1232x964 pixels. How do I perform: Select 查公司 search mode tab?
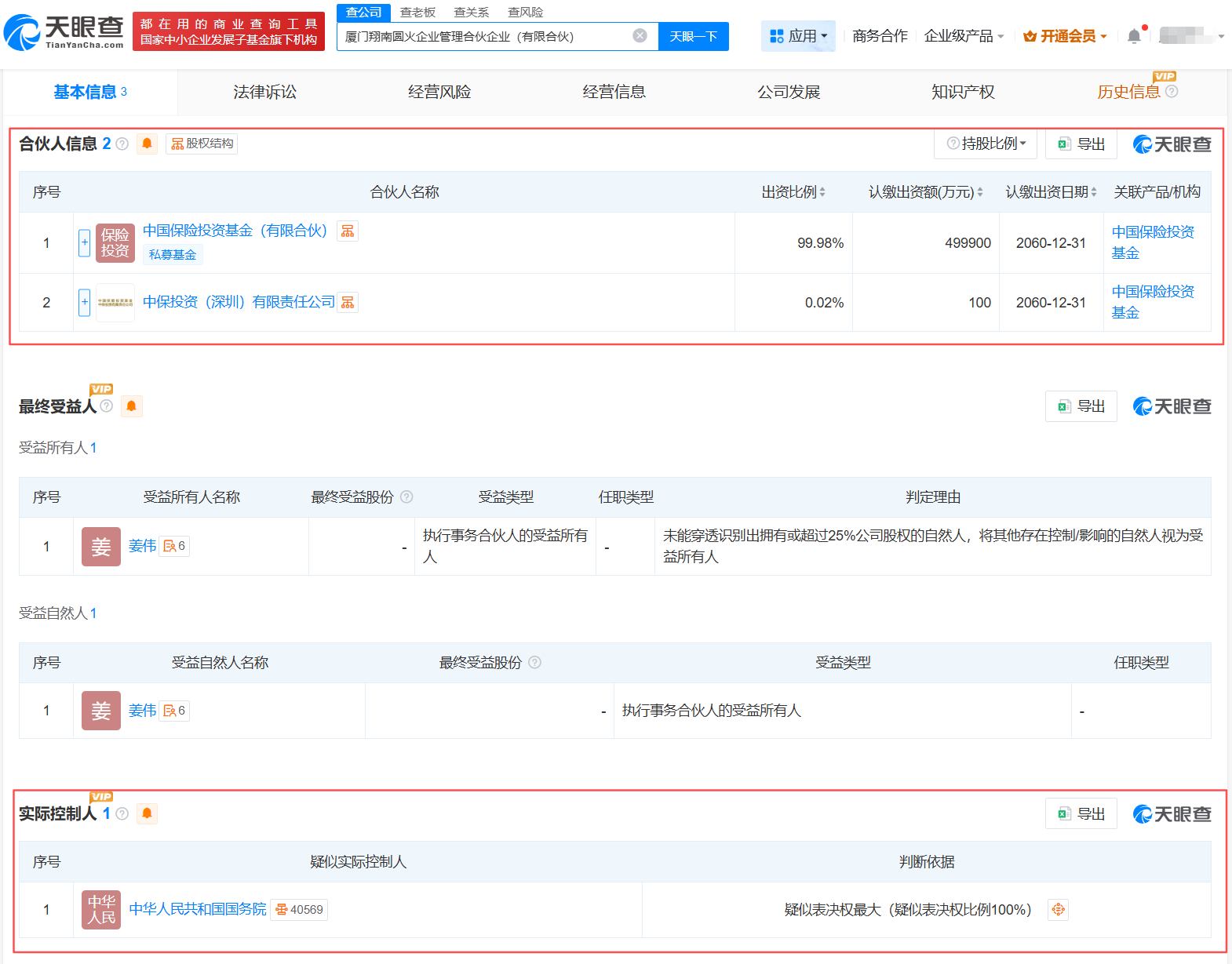pyautogui.click(x=363, y=13)
